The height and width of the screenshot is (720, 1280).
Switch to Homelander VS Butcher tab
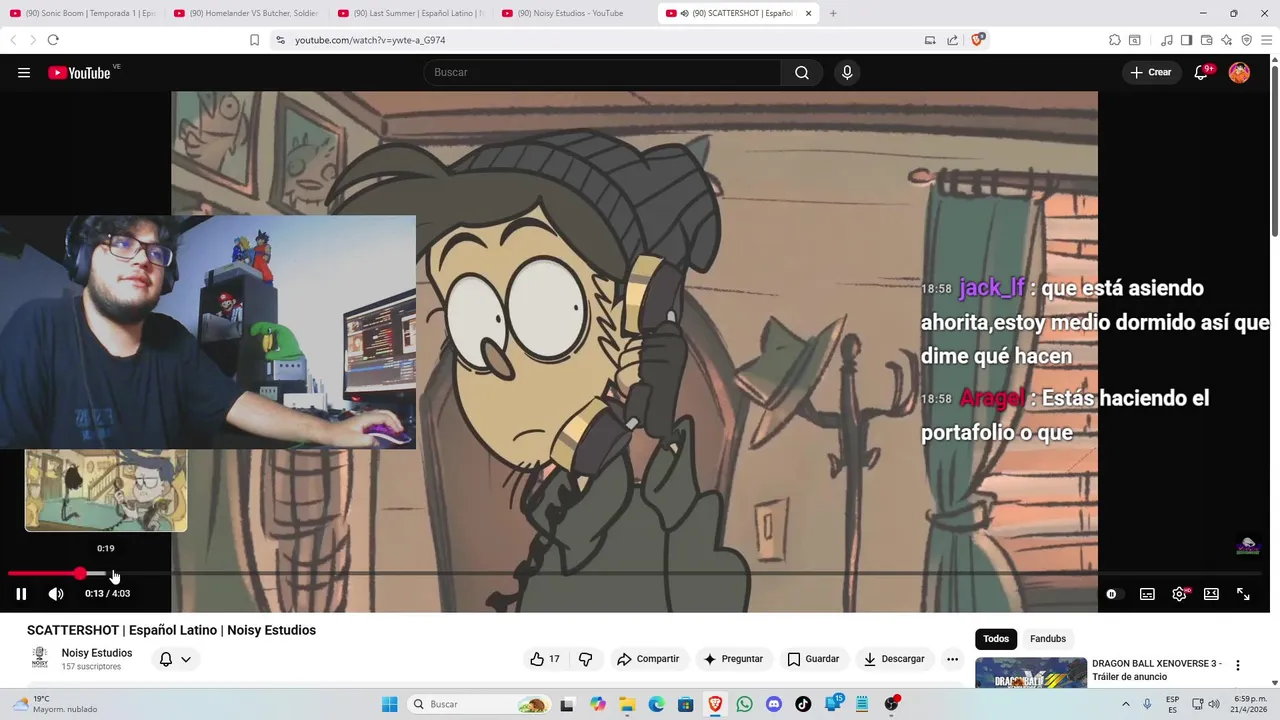point(246,13)
